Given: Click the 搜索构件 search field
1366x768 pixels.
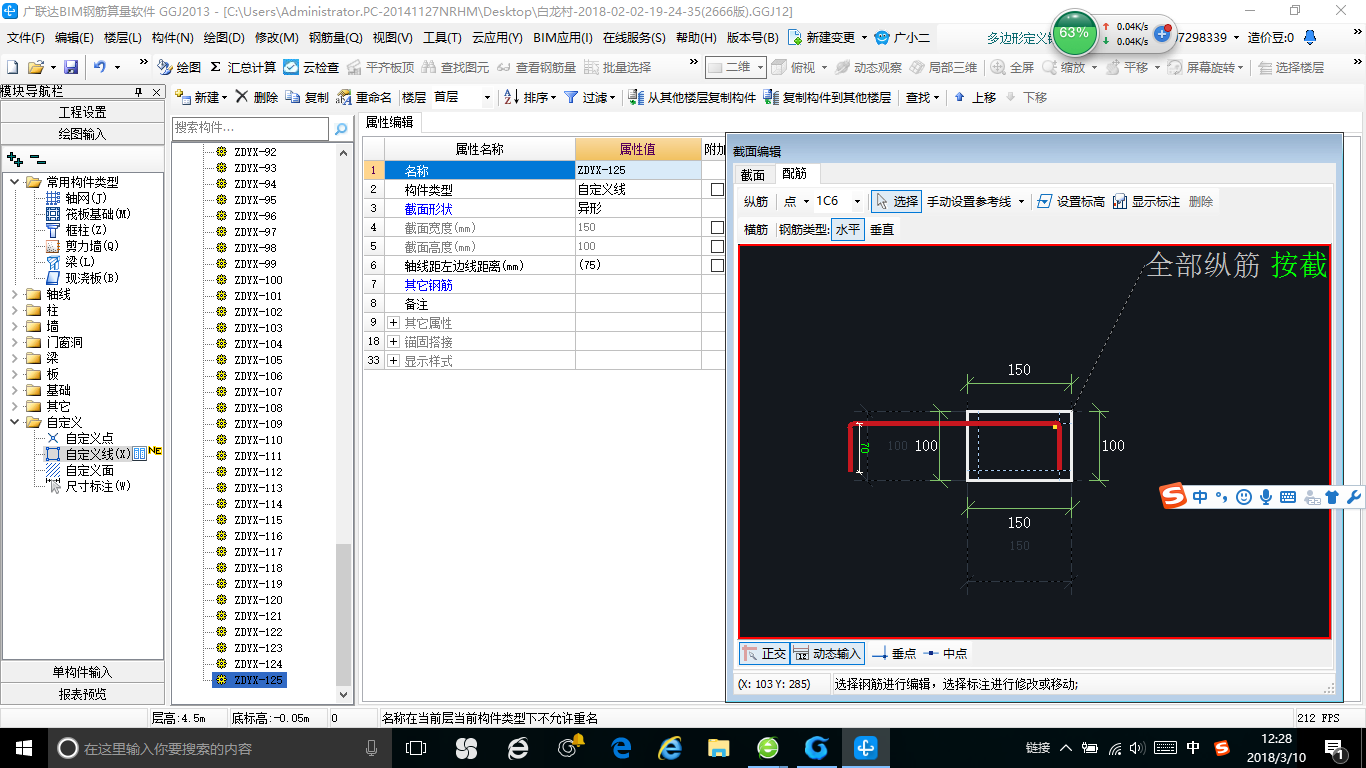Looking at the screenshot, I should click(250, 128).
